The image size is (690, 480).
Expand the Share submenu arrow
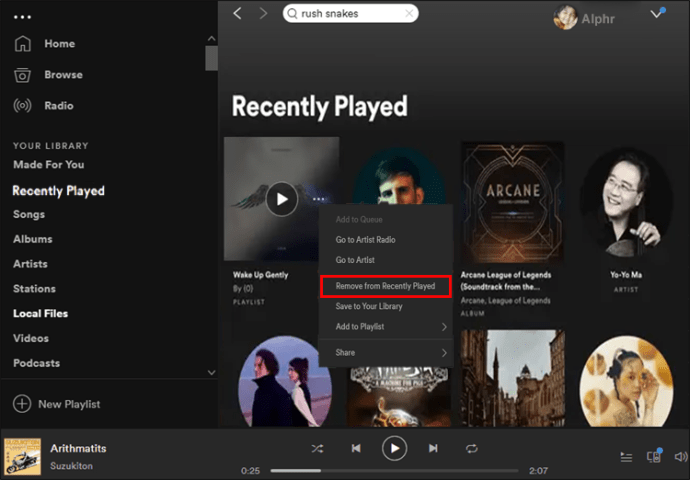tap(444, 353)
